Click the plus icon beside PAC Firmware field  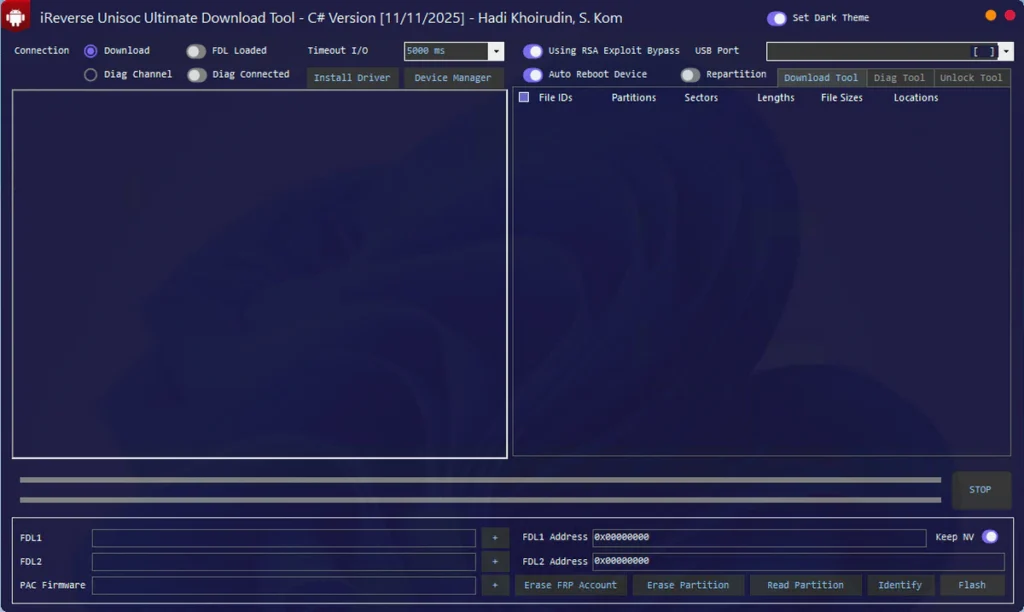[495, 585]
